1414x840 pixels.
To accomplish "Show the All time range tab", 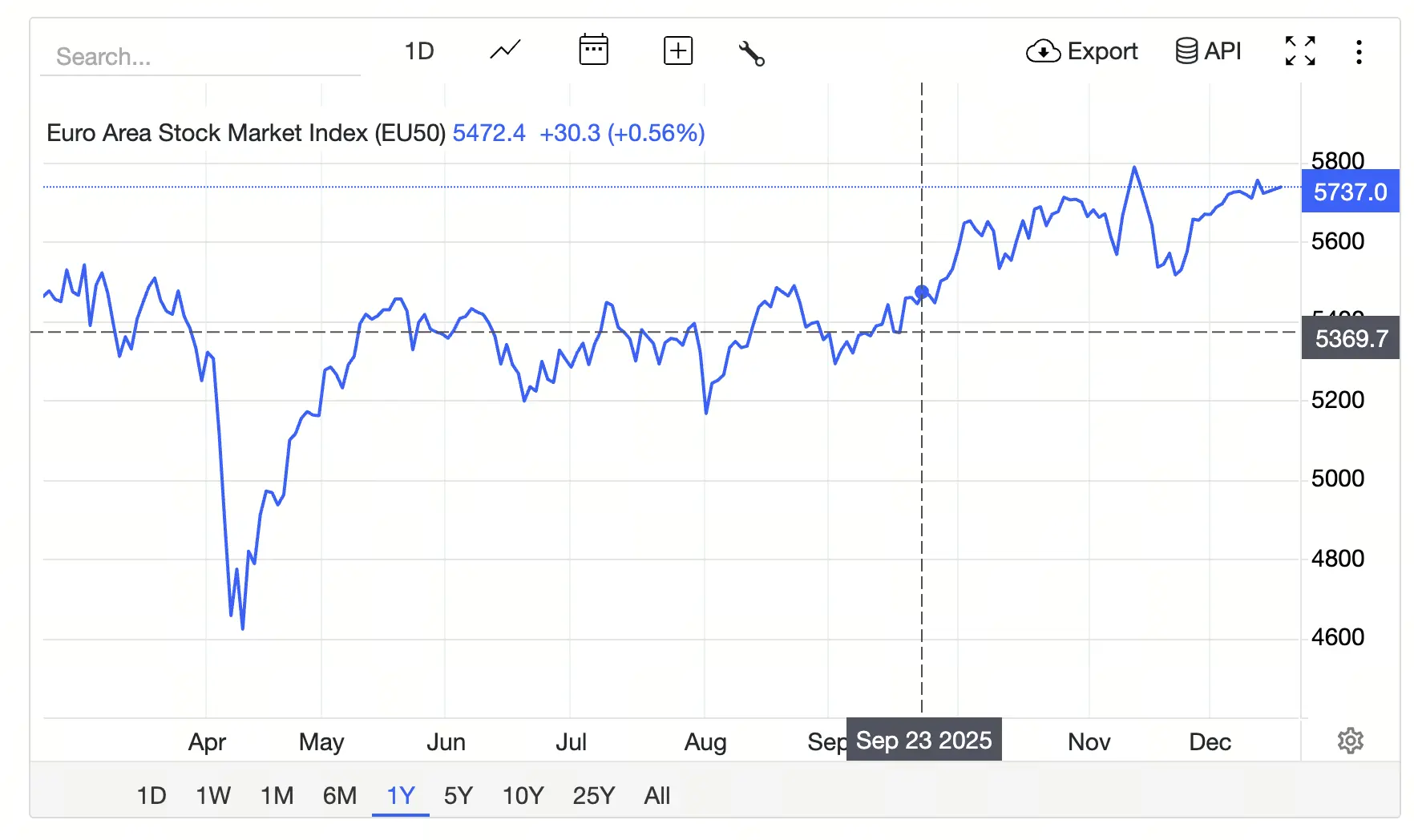I will click(x=657, y=796).
